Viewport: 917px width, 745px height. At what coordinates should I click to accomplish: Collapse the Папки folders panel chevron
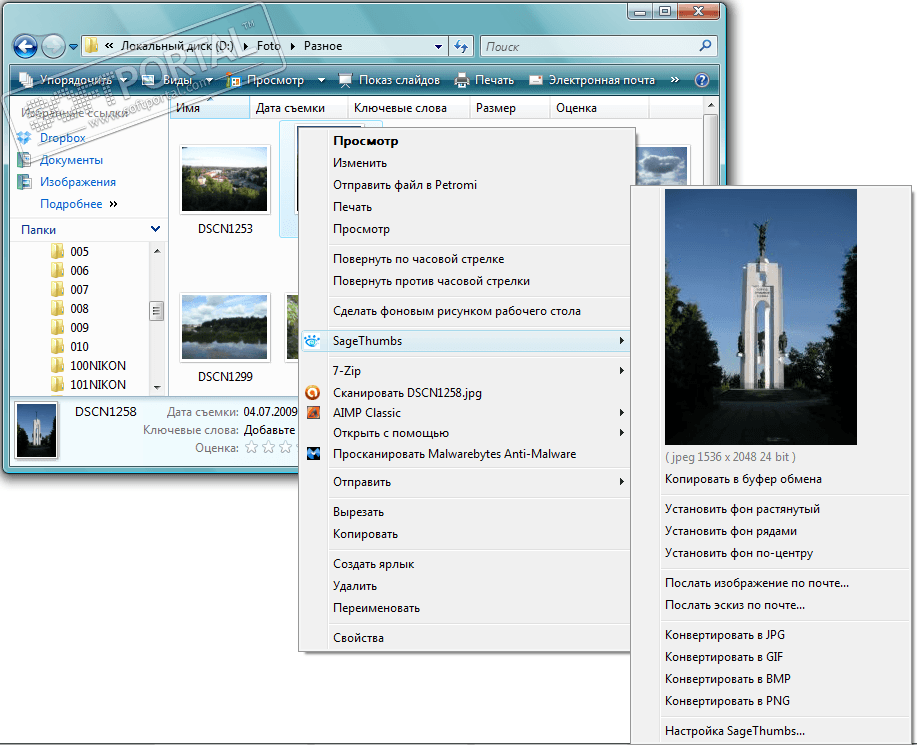[155, 229]
